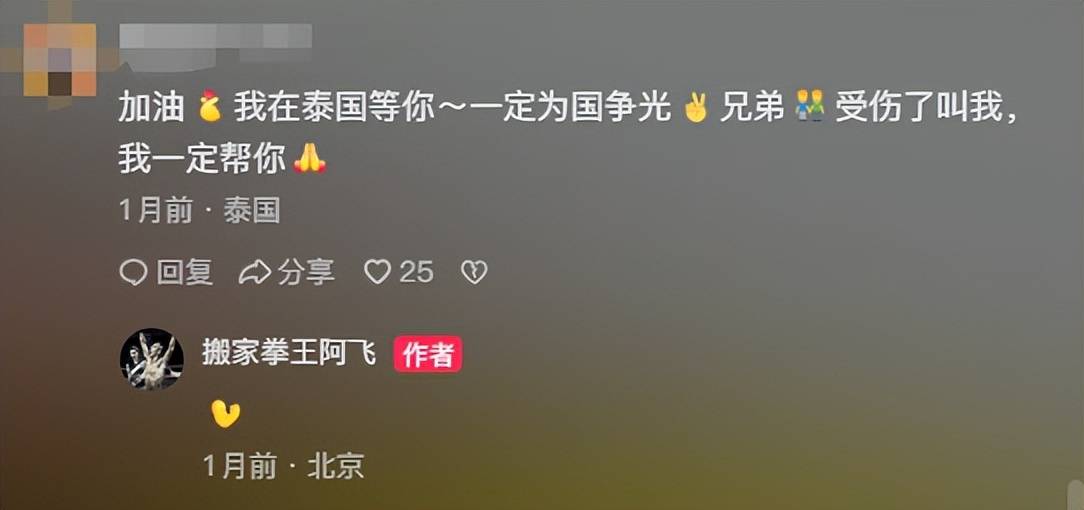This screenshot has width=1084, height=510.
Task: Dislike the comment with the broken heart icon
Action: pos(474,272)
